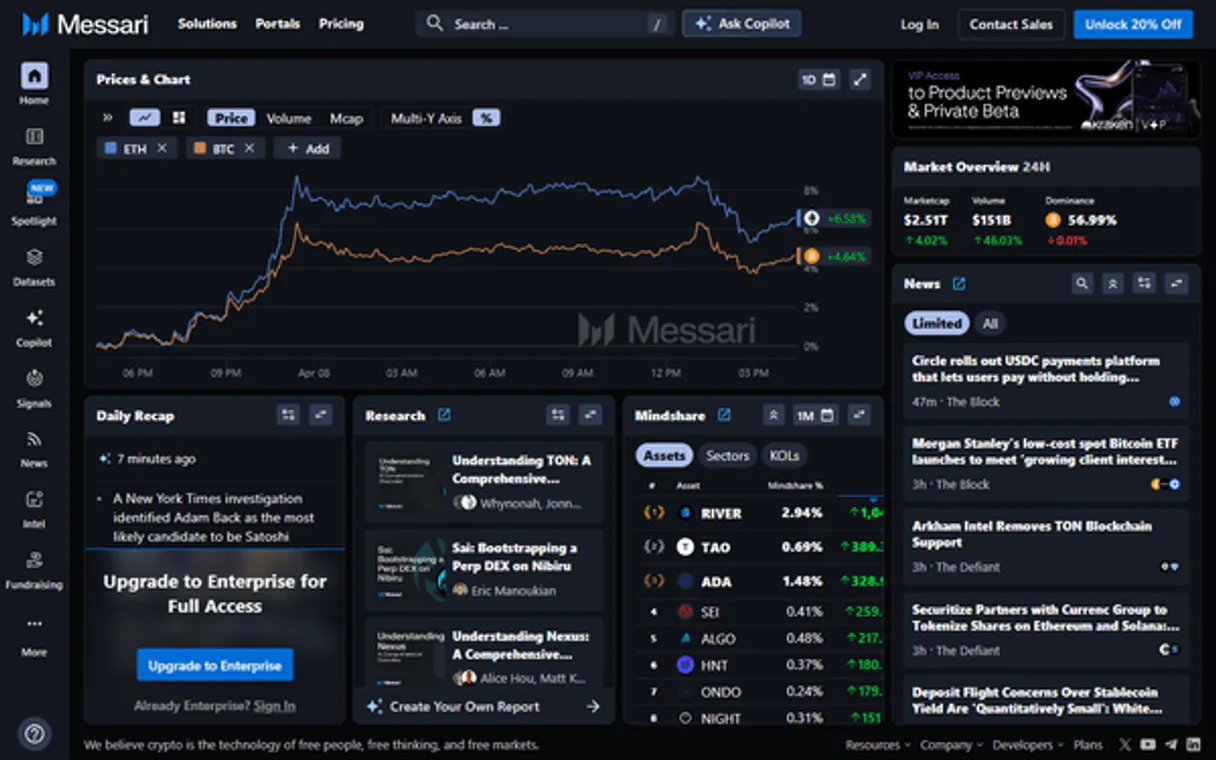Toggle the Multi-Y Axis option
Image resolution: width=1216 pixels, height=760 pixels.
(426, 118)
